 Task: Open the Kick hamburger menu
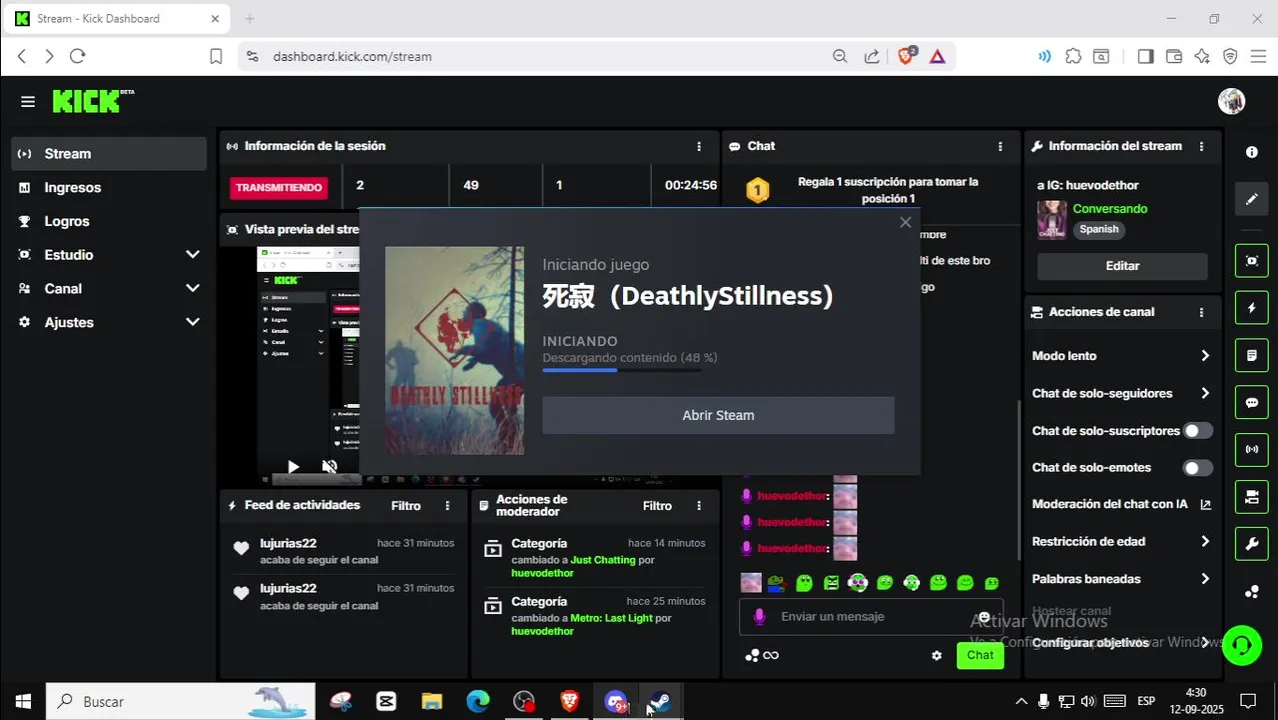click(x=28, y=101)
